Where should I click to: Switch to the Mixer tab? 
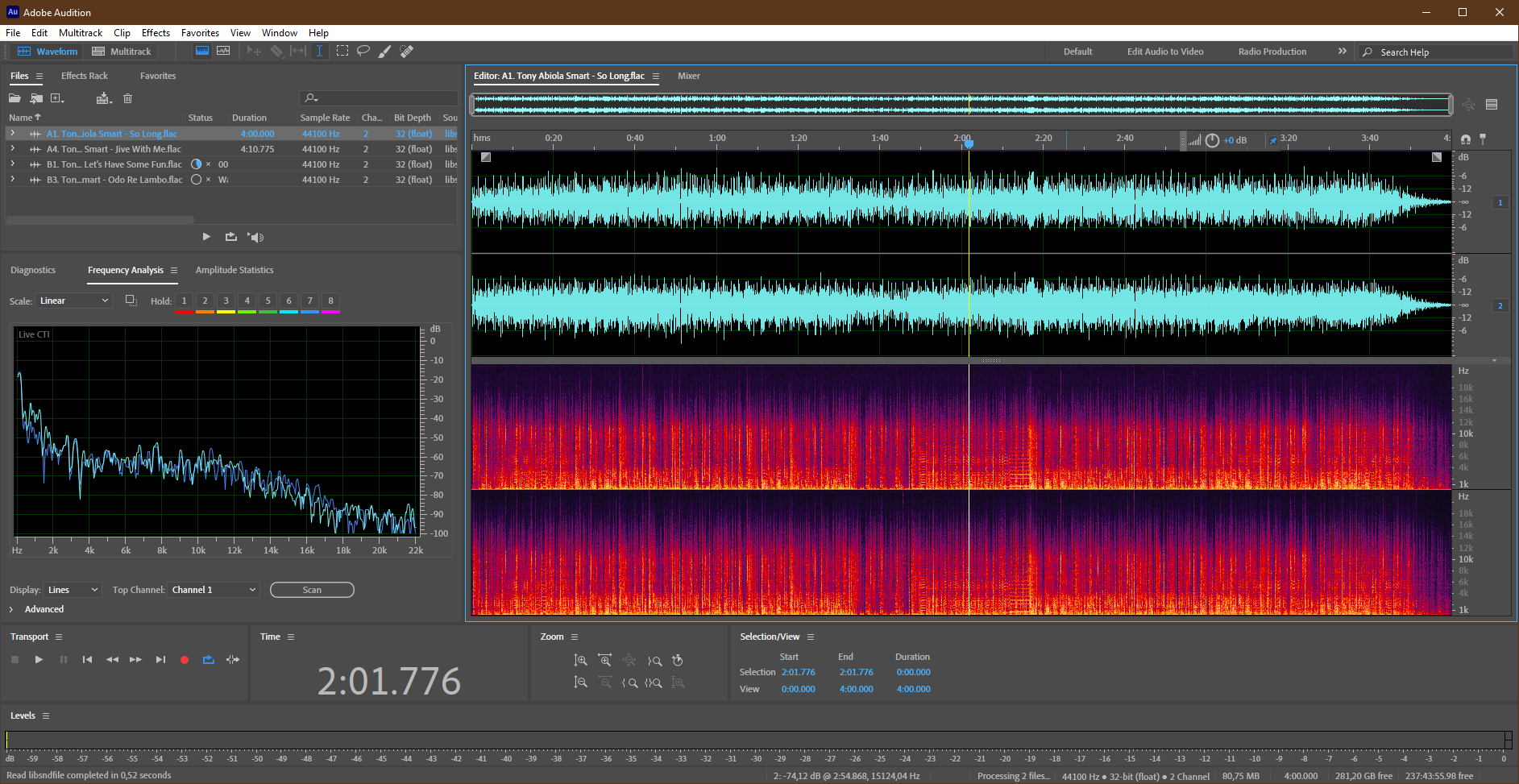[689, 76]
